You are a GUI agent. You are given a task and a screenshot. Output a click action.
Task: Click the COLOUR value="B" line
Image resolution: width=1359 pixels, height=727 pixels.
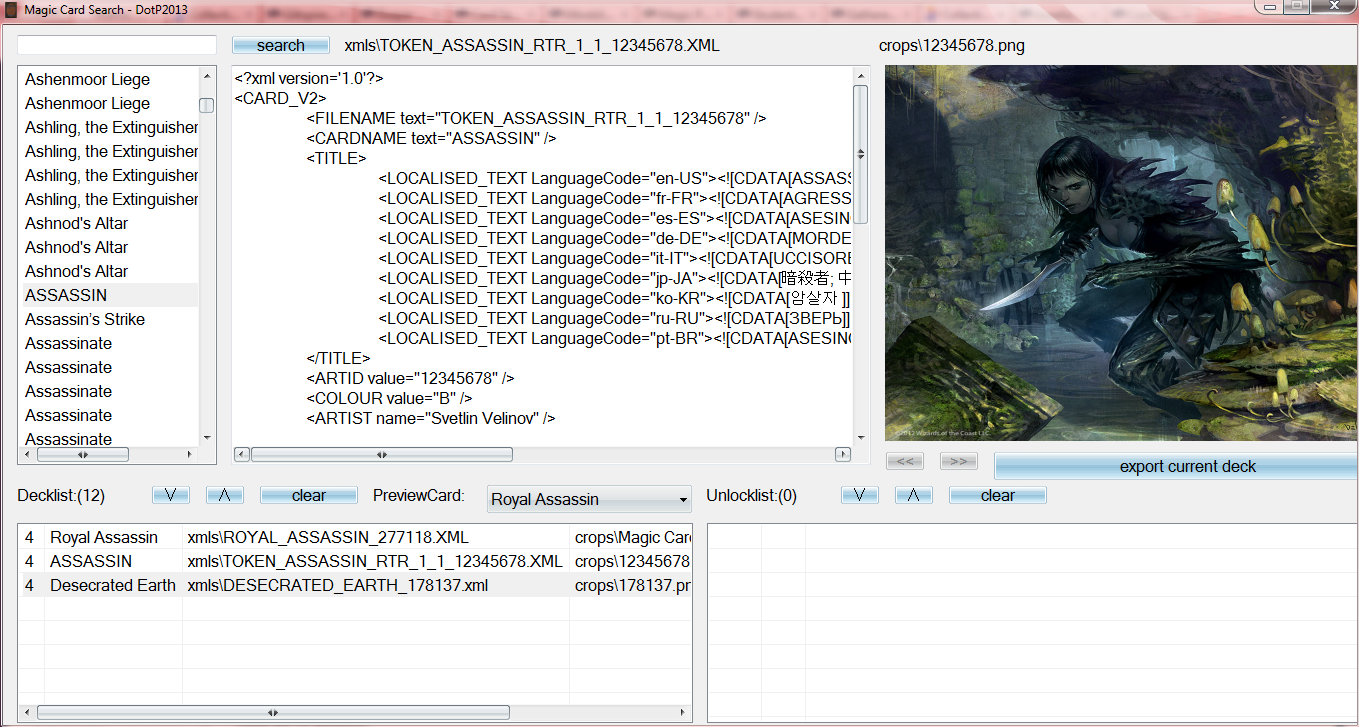click(389, 398)
